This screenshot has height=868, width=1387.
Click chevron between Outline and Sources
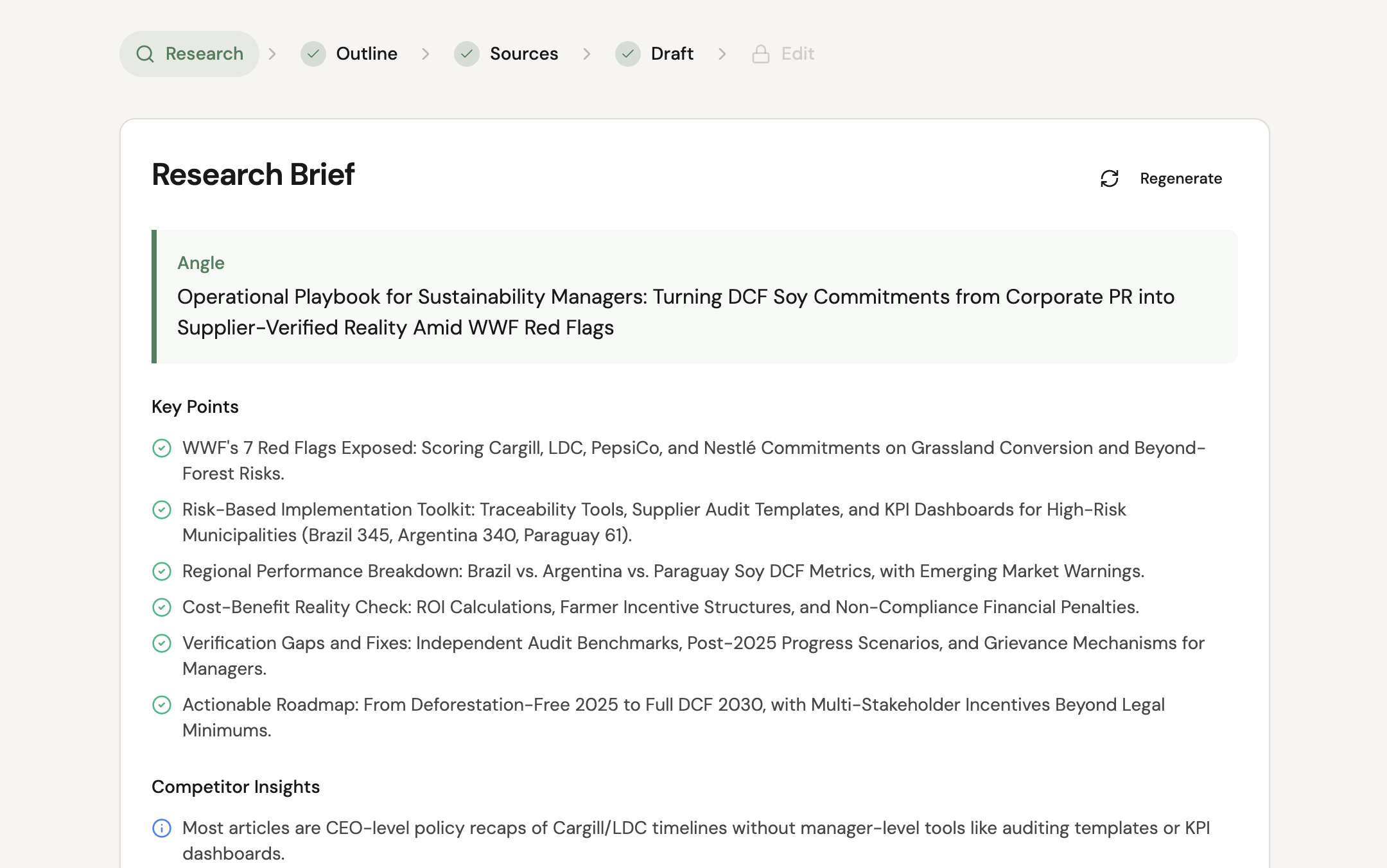click(x=425, y=54)
